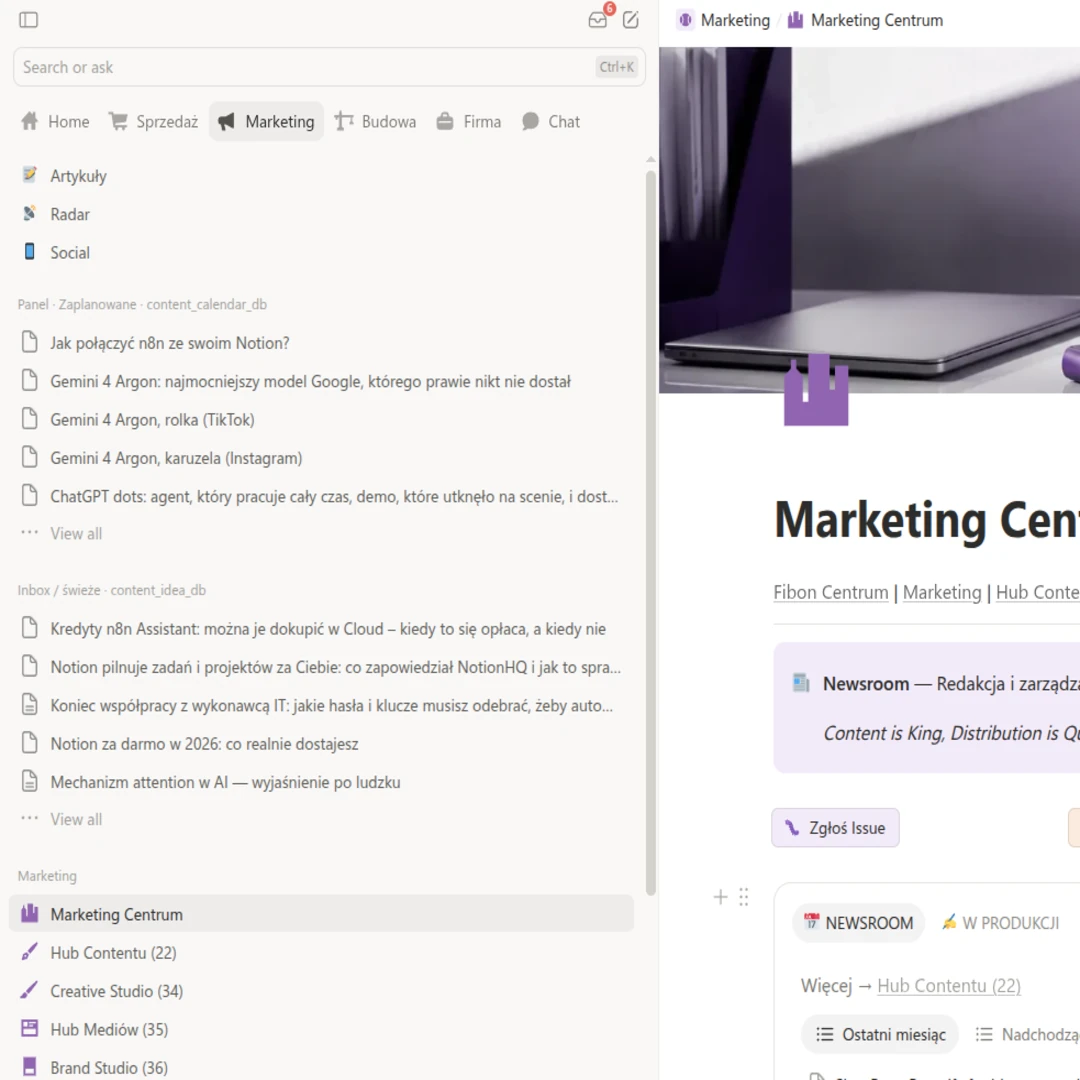Open Brand Studio (36) in sidebar

321,1068
